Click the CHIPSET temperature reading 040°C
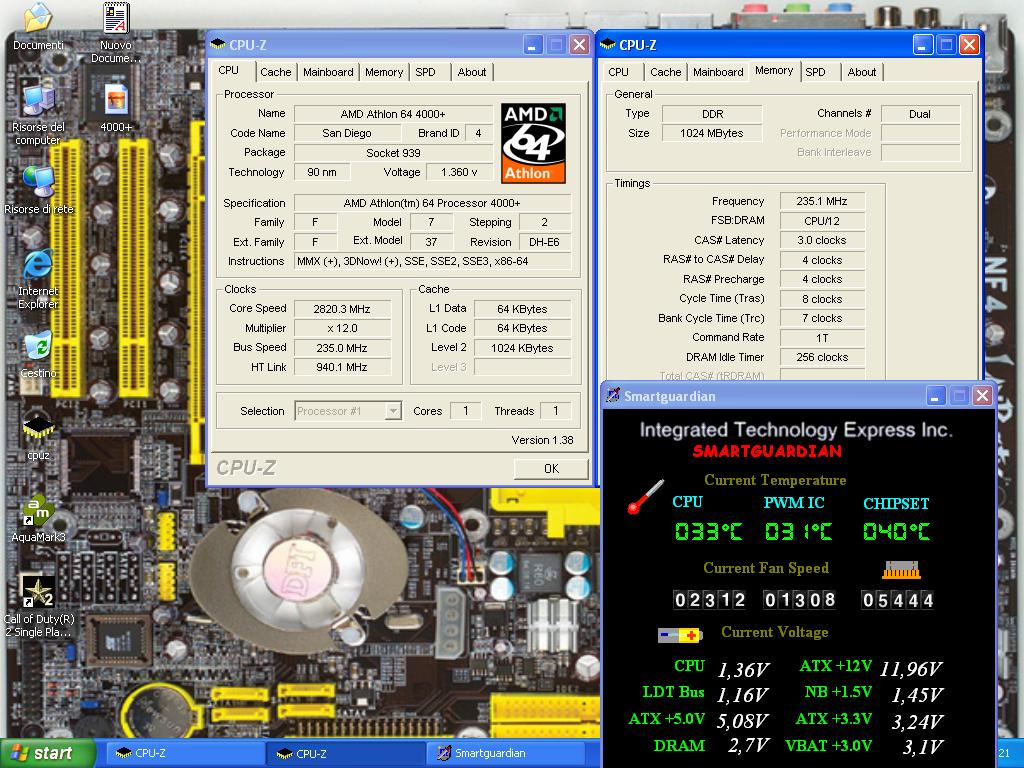 tap(896, 531)
